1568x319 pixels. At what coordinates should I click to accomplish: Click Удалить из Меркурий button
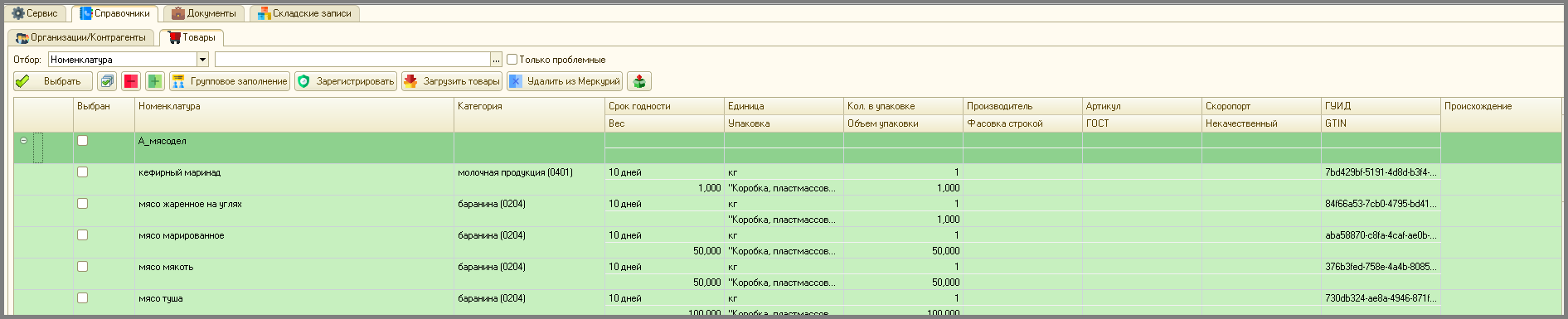564,81
